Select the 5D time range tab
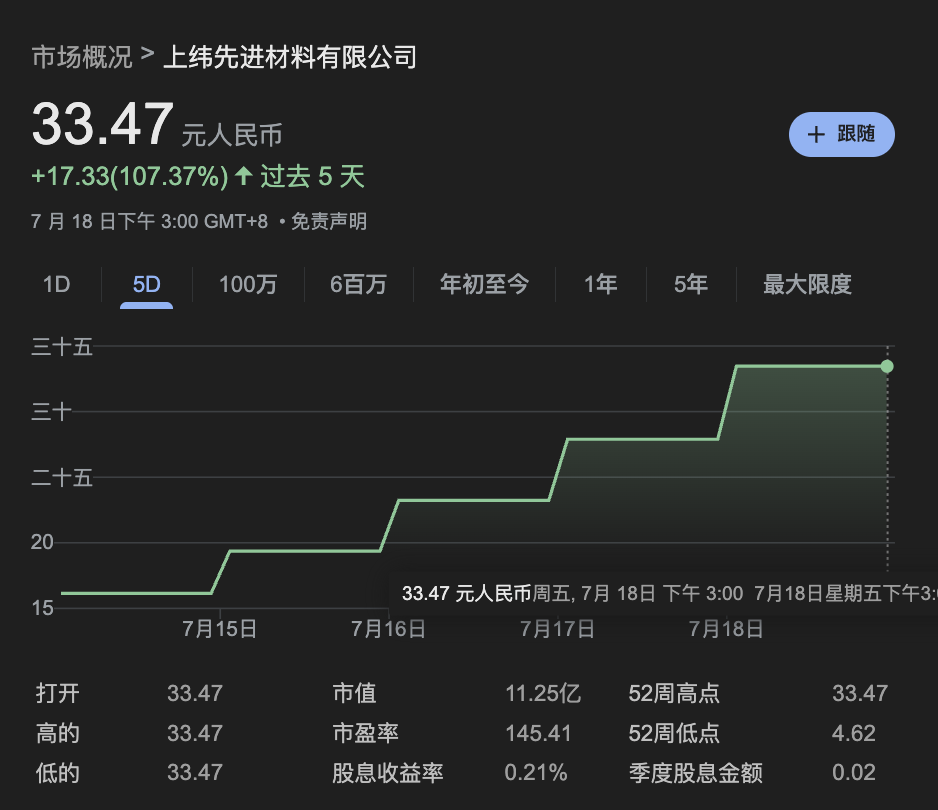The width and height of the screenshot is (938, 810). (x=147, y=284)
